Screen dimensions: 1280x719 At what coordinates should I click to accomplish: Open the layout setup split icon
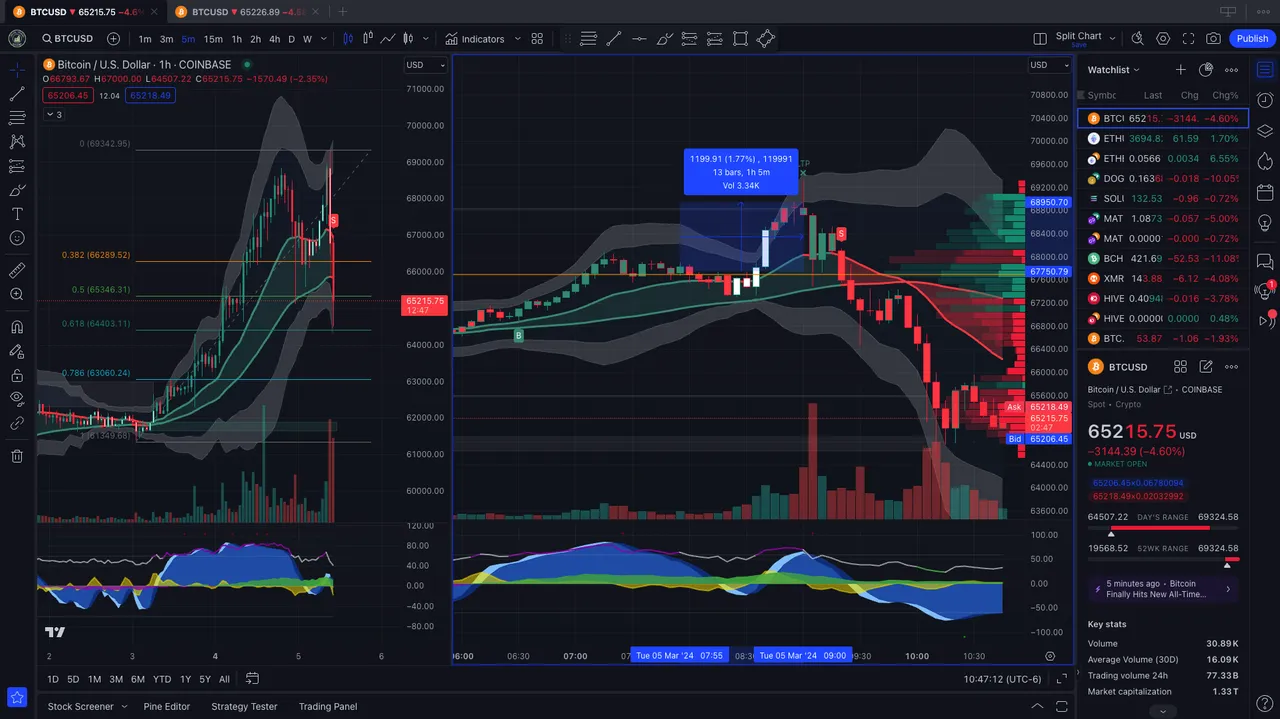(x=1040, y=39)
